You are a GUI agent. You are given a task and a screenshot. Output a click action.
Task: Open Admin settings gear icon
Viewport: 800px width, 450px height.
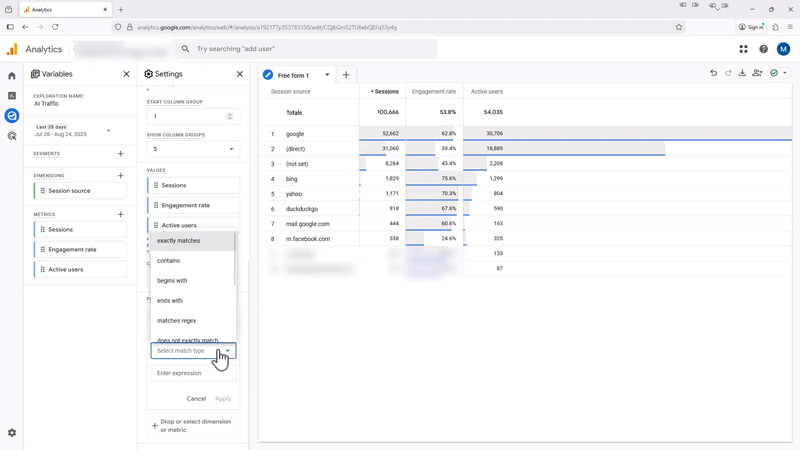click(12, 433)
